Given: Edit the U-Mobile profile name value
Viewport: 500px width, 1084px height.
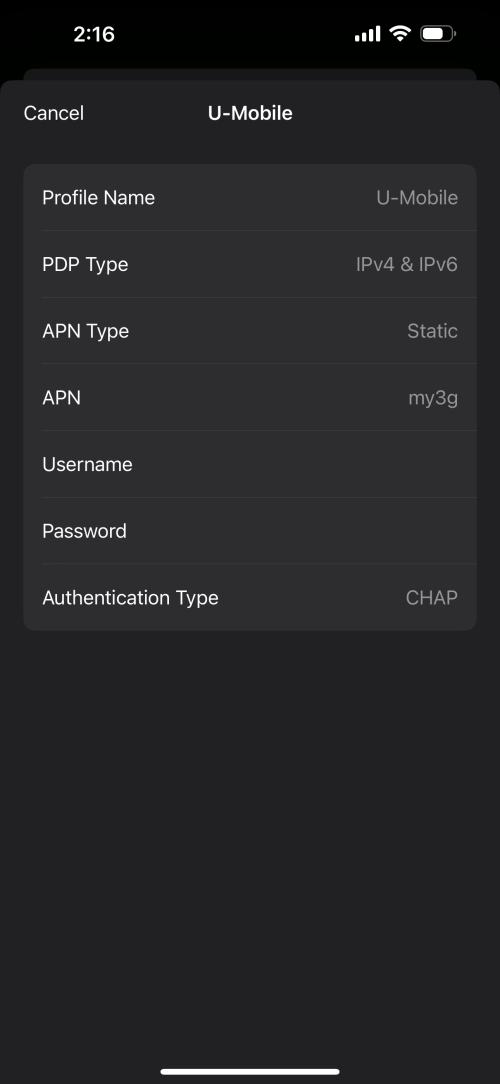Looking at the screenshot, I should point(417,198).
